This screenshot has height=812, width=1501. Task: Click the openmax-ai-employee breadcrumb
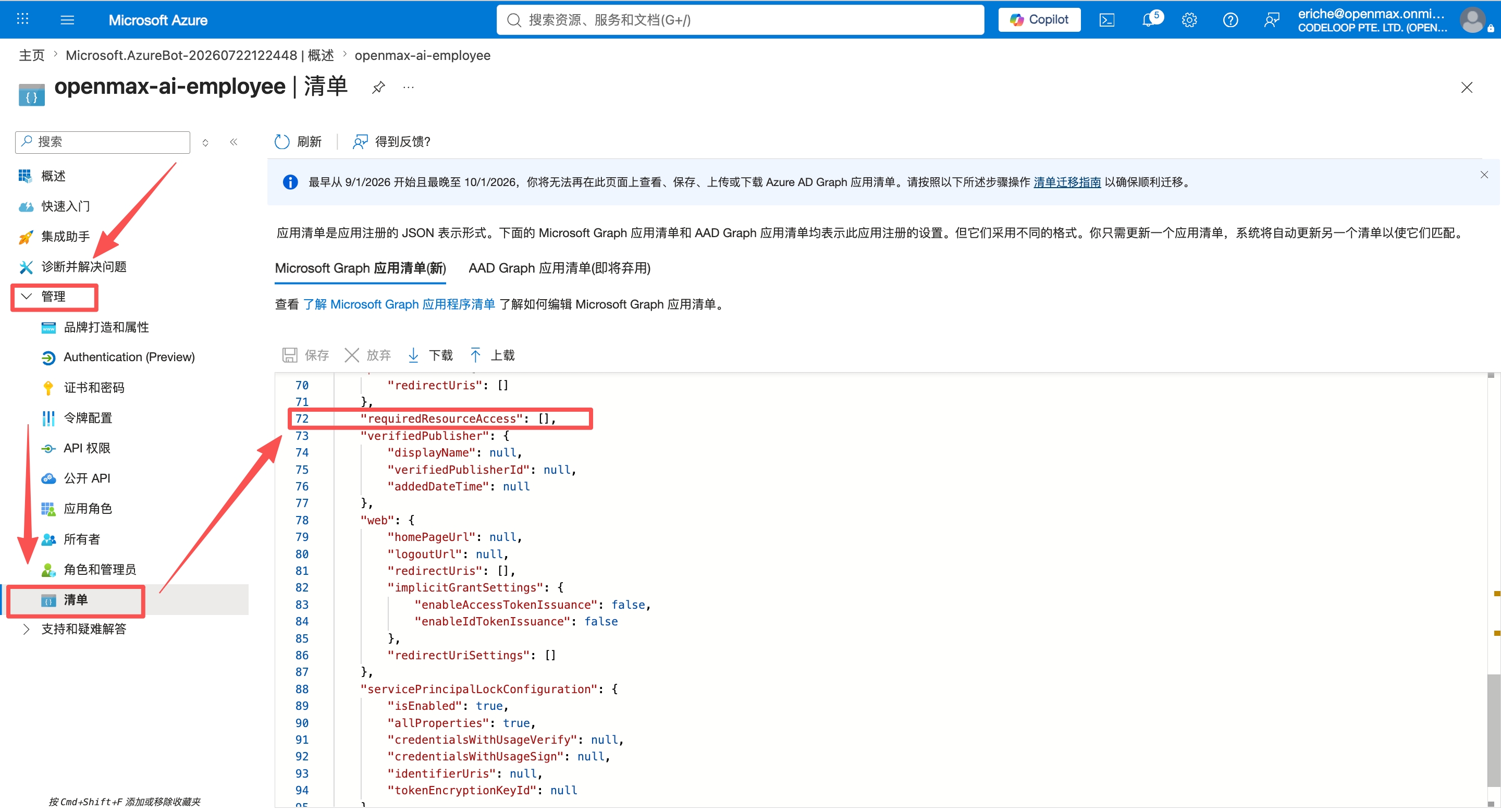click(x=423, y=55)
